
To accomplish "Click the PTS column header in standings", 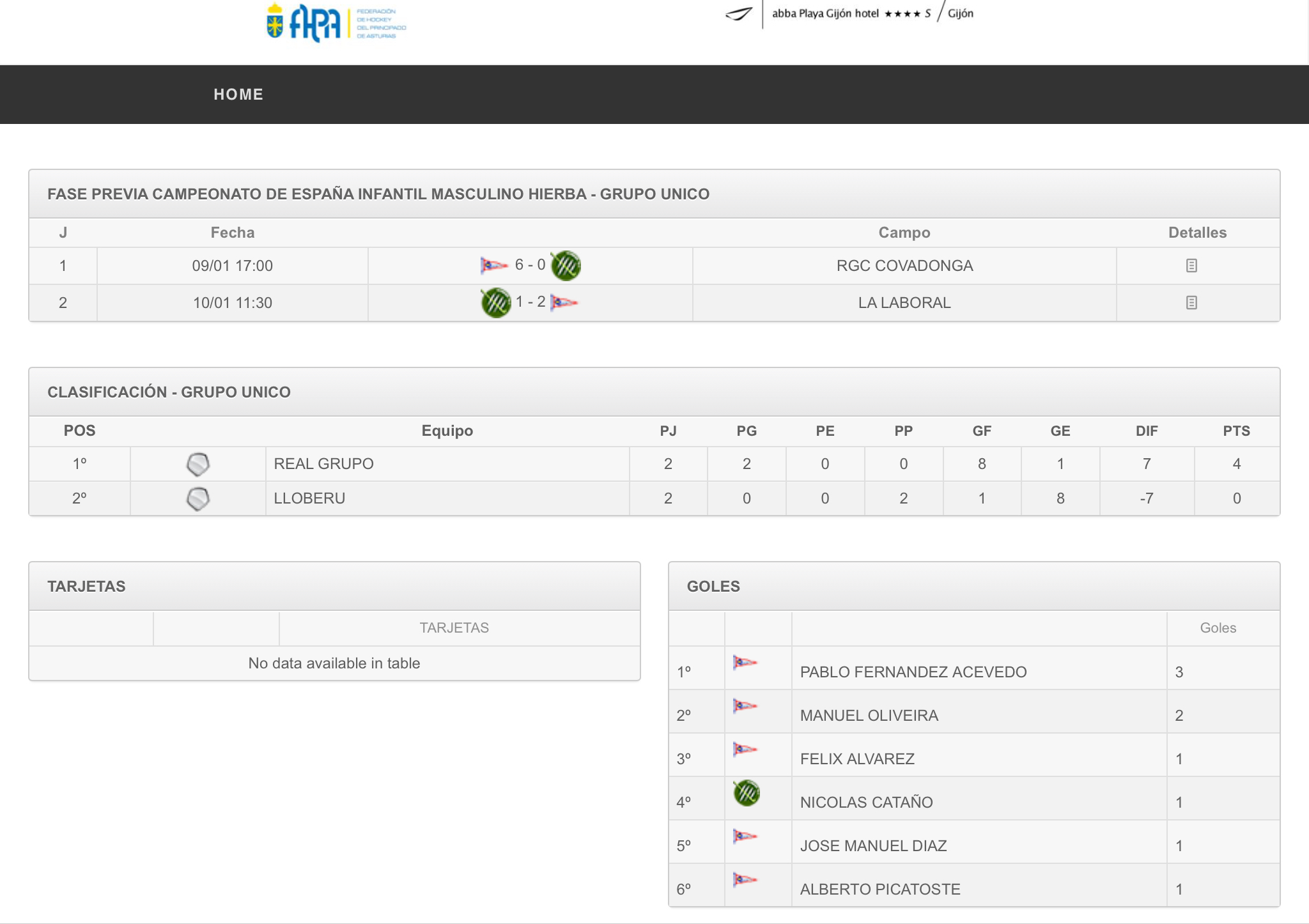I will click(x=1236, y=431).
